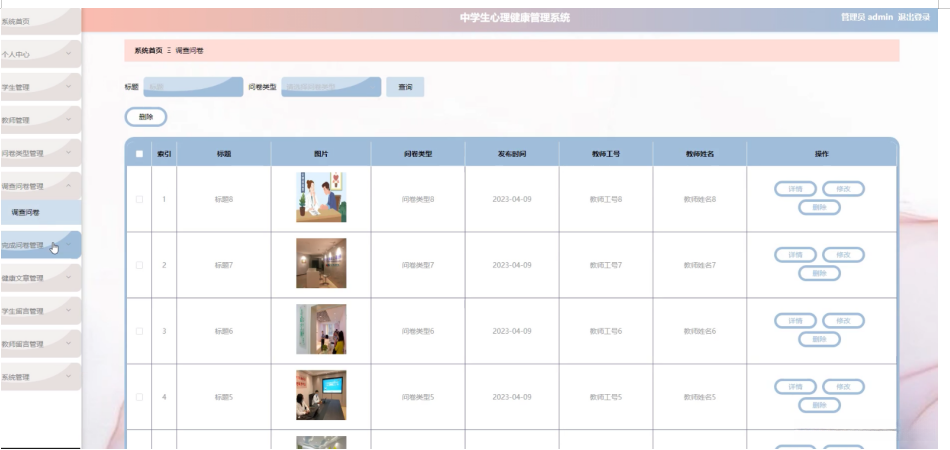Click 详情 for row 标题7
Viewport: 950px width, 450px height.
click(x=796, y=255)
